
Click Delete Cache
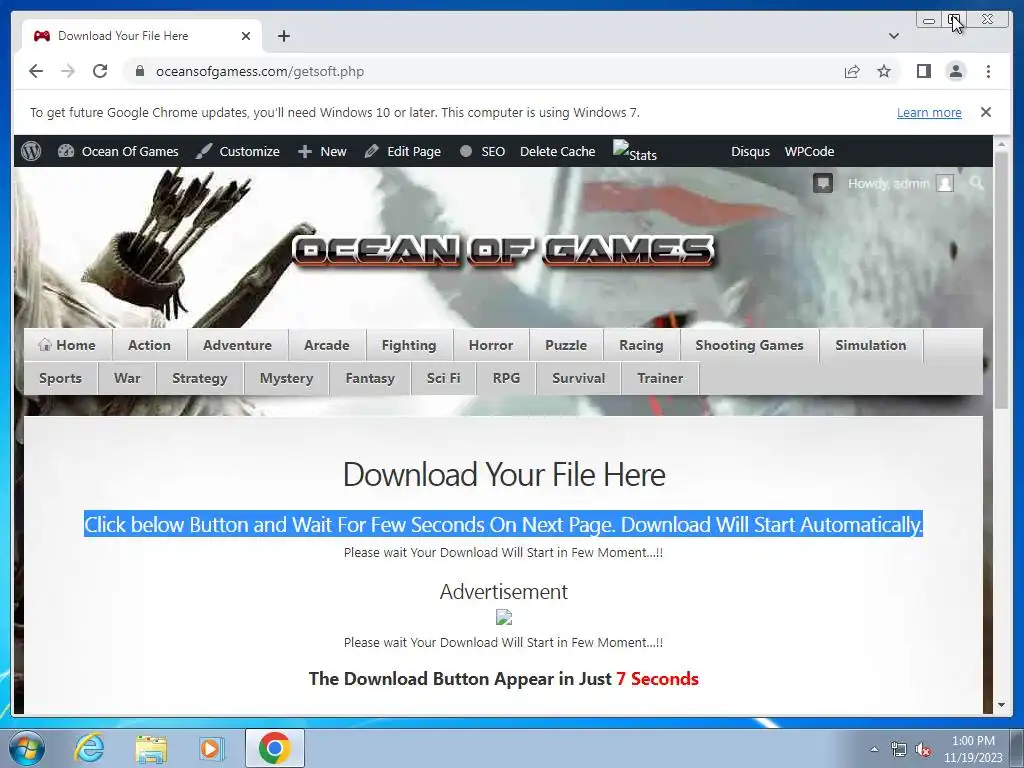557,152
